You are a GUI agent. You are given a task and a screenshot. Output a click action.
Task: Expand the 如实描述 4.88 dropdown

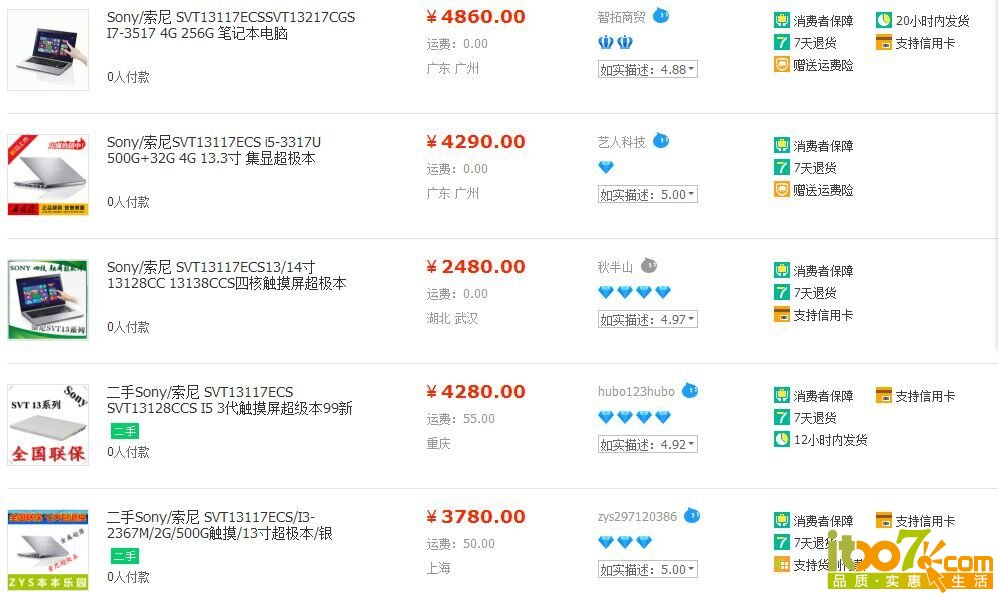[648, 69]
